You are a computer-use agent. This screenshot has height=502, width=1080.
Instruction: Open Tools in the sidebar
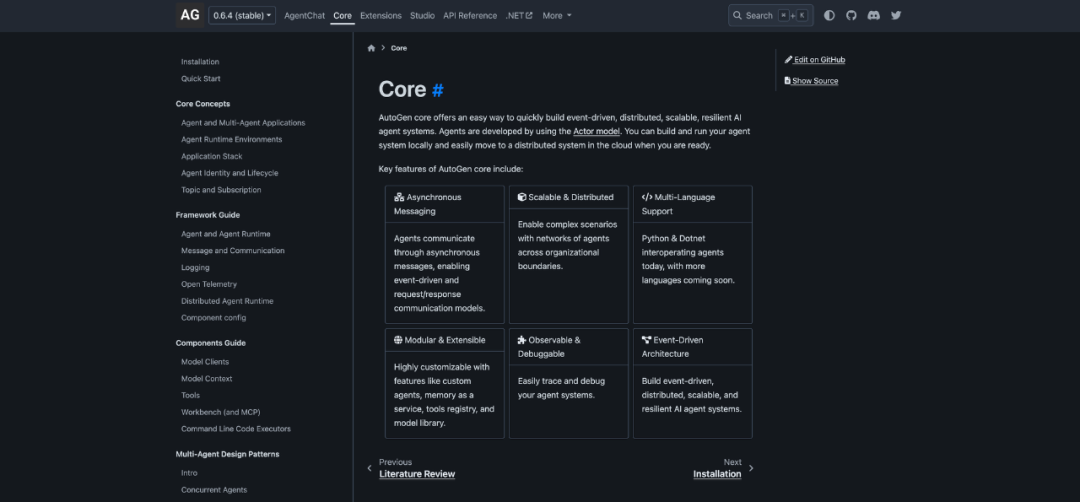191,395
